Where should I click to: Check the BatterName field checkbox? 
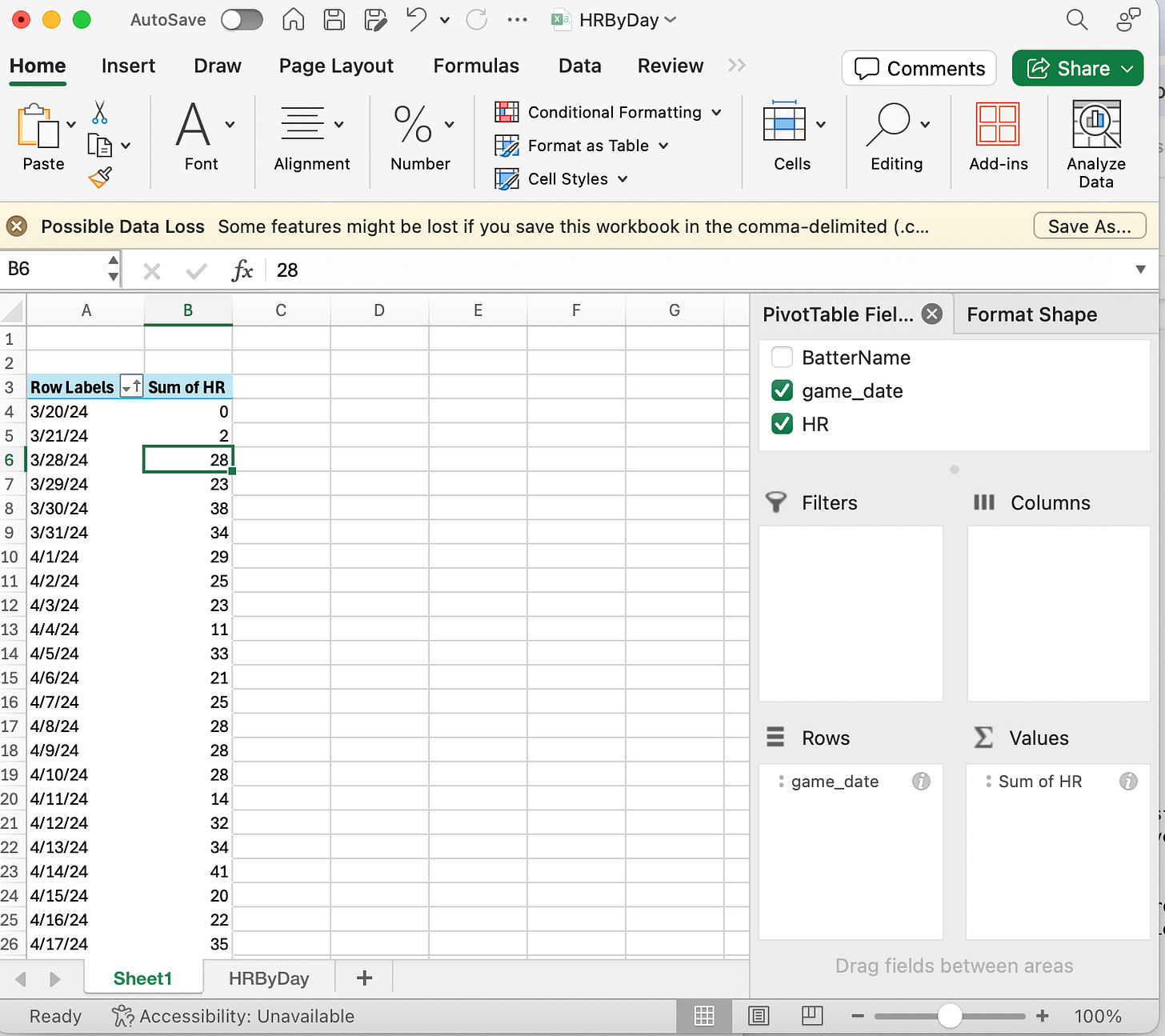point(782,357)
